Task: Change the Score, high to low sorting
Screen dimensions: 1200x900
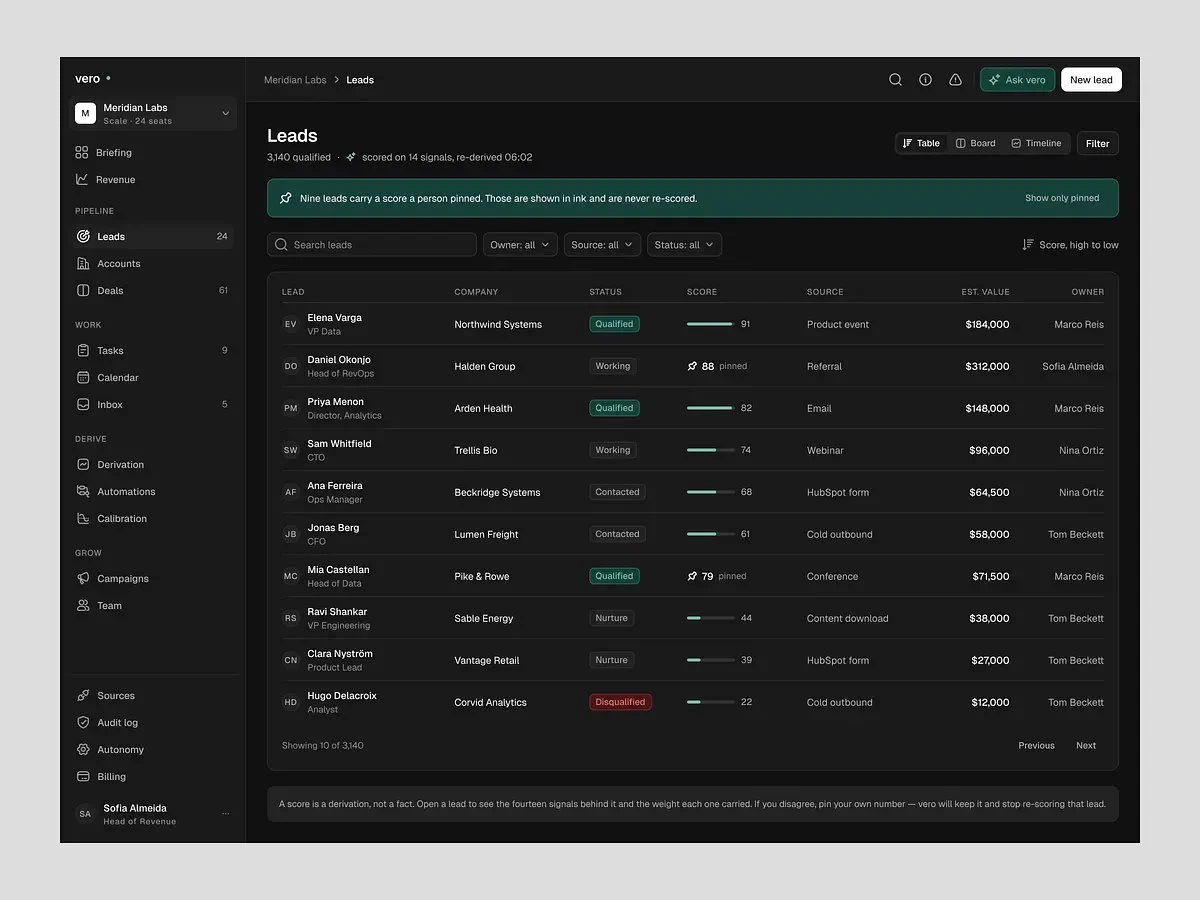Action: [x=1070, y=245]
